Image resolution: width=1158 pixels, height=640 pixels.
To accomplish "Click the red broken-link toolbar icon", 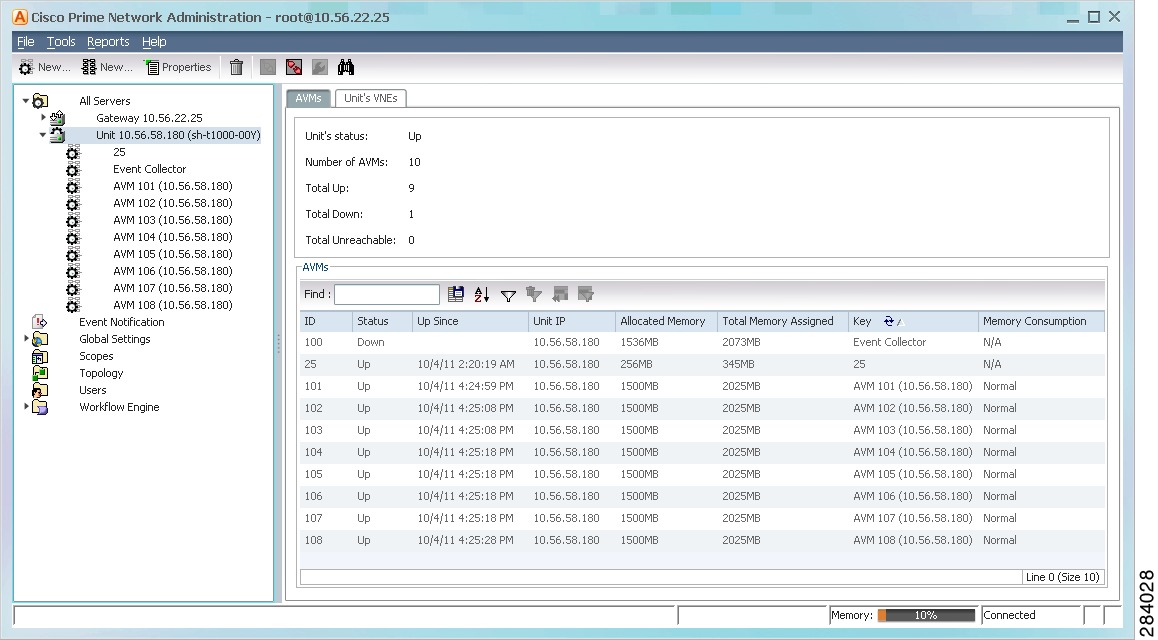I will (x=294, y=67).
